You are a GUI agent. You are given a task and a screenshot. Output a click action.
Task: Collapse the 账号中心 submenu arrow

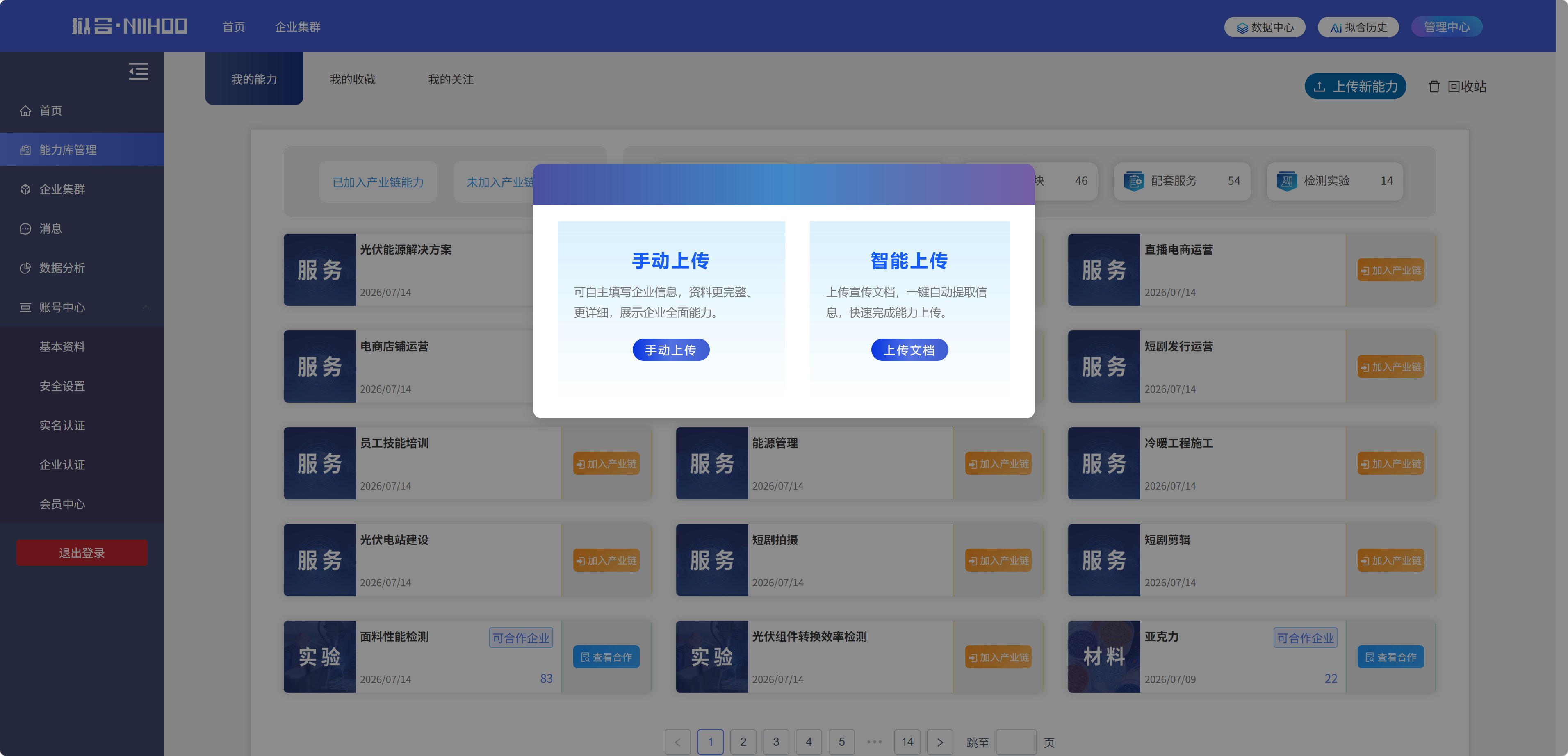point(146,307)
